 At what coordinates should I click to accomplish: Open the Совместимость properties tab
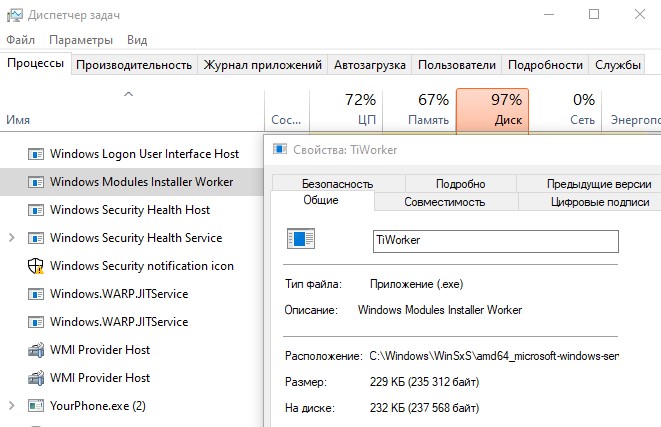(444, 202)
